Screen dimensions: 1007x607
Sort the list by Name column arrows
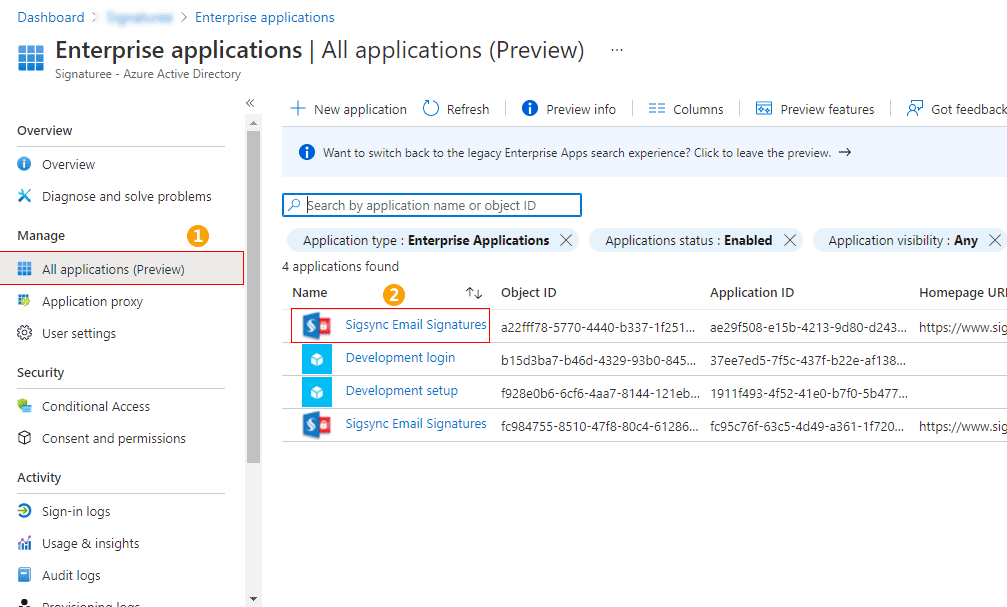point(474,293)
